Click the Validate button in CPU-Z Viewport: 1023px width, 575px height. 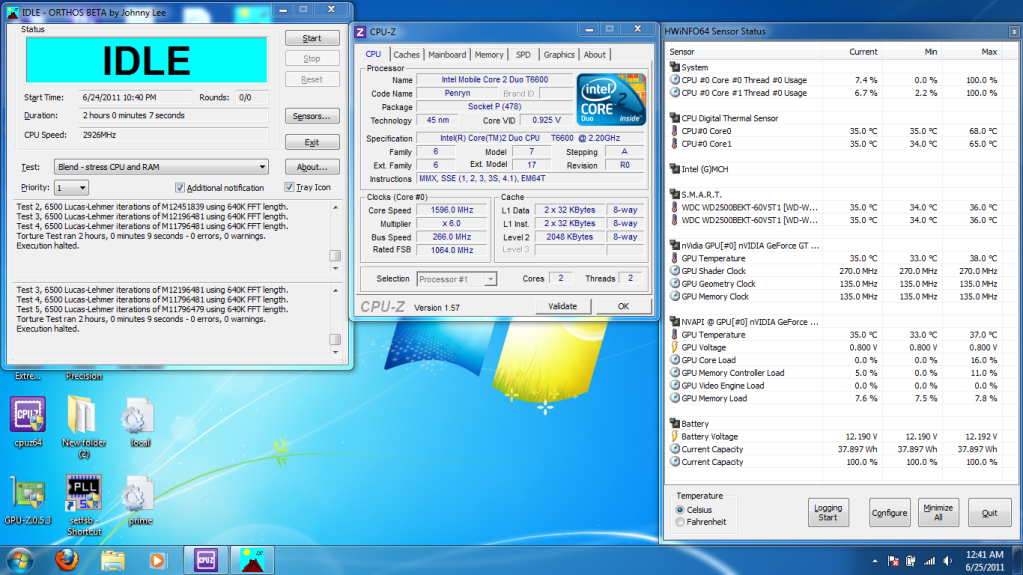pos(562,306)
